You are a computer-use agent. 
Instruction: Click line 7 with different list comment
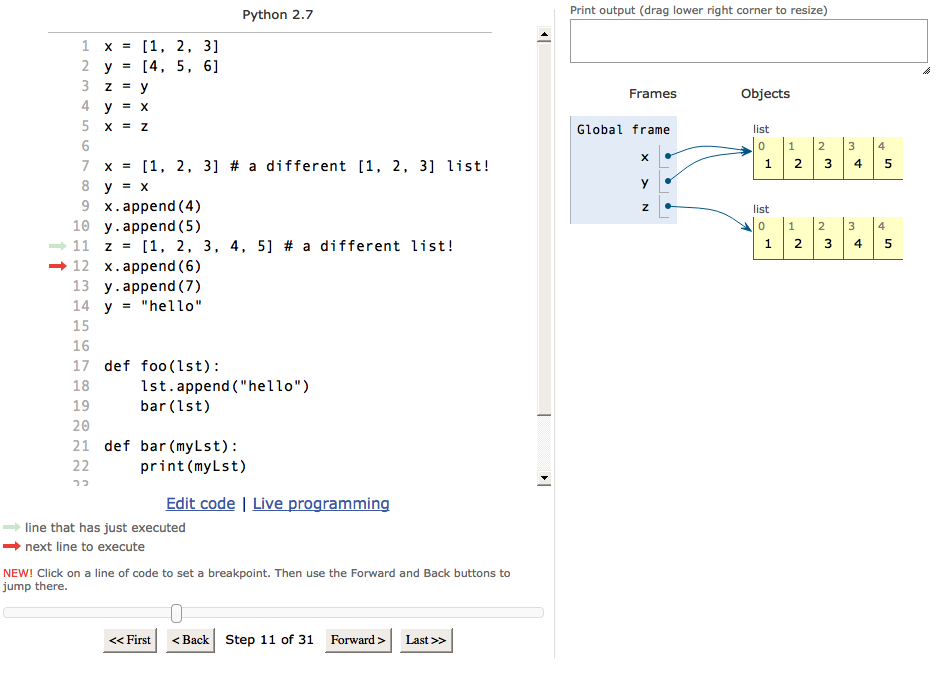(297, 166)
